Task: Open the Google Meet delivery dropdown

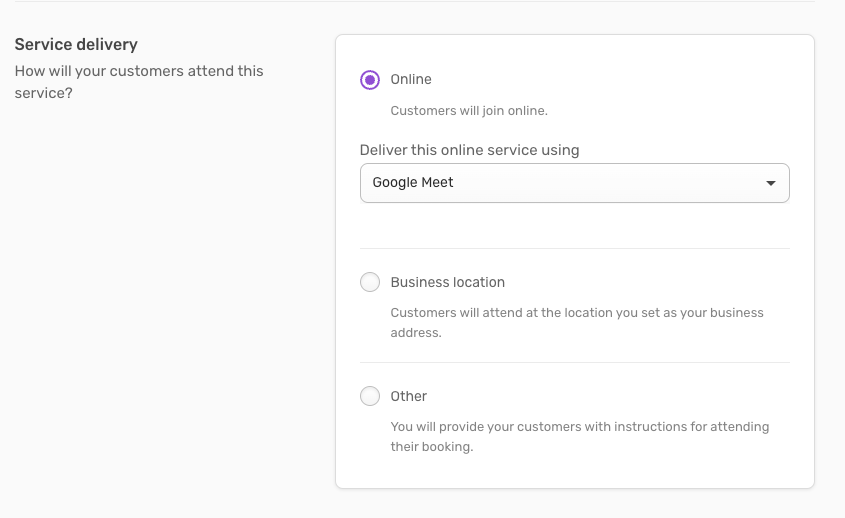Action: pos(574,183)
